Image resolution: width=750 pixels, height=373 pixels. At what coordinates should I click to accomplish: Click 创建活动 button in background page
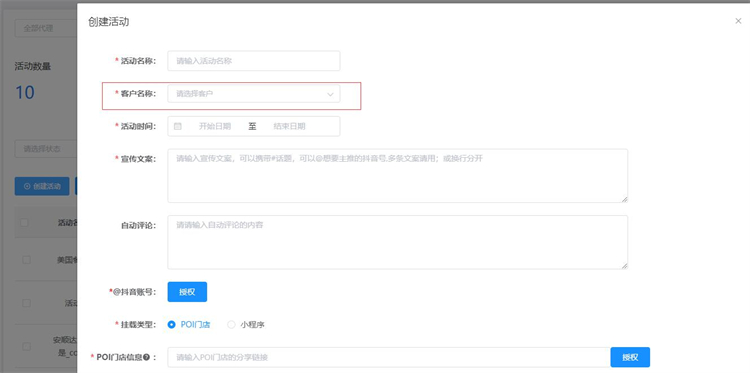coord(42,186)
